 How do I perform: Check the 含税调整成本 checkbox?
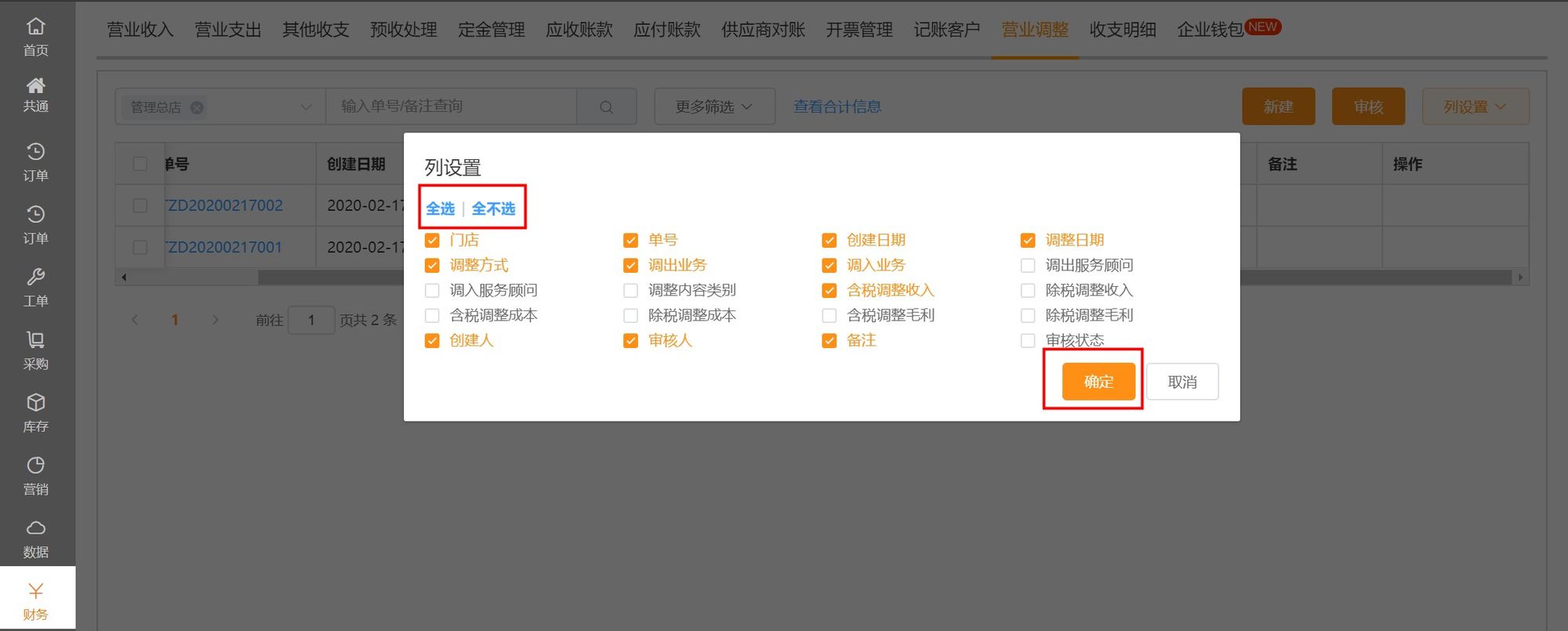pyautogui.click(x=432, y=315)
